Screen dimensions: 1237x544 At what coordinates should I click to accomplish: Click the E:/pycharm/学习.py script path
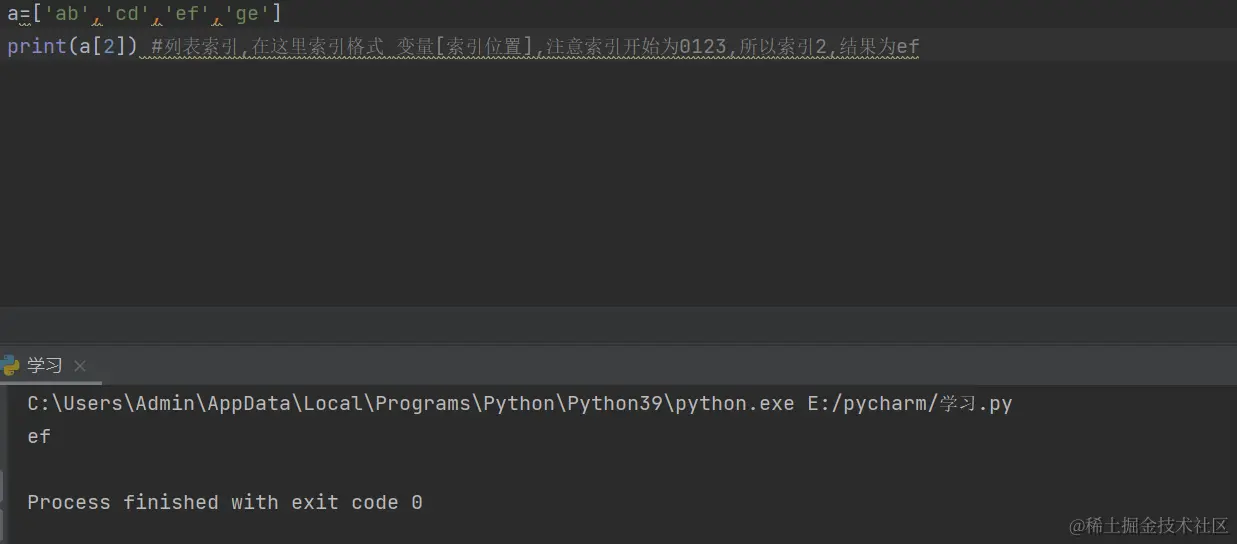[x=910, y=404]
